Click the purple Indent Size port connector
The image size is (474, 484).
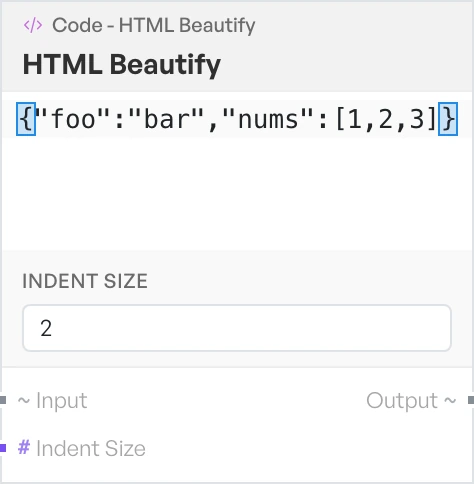(x=3, y=448)
